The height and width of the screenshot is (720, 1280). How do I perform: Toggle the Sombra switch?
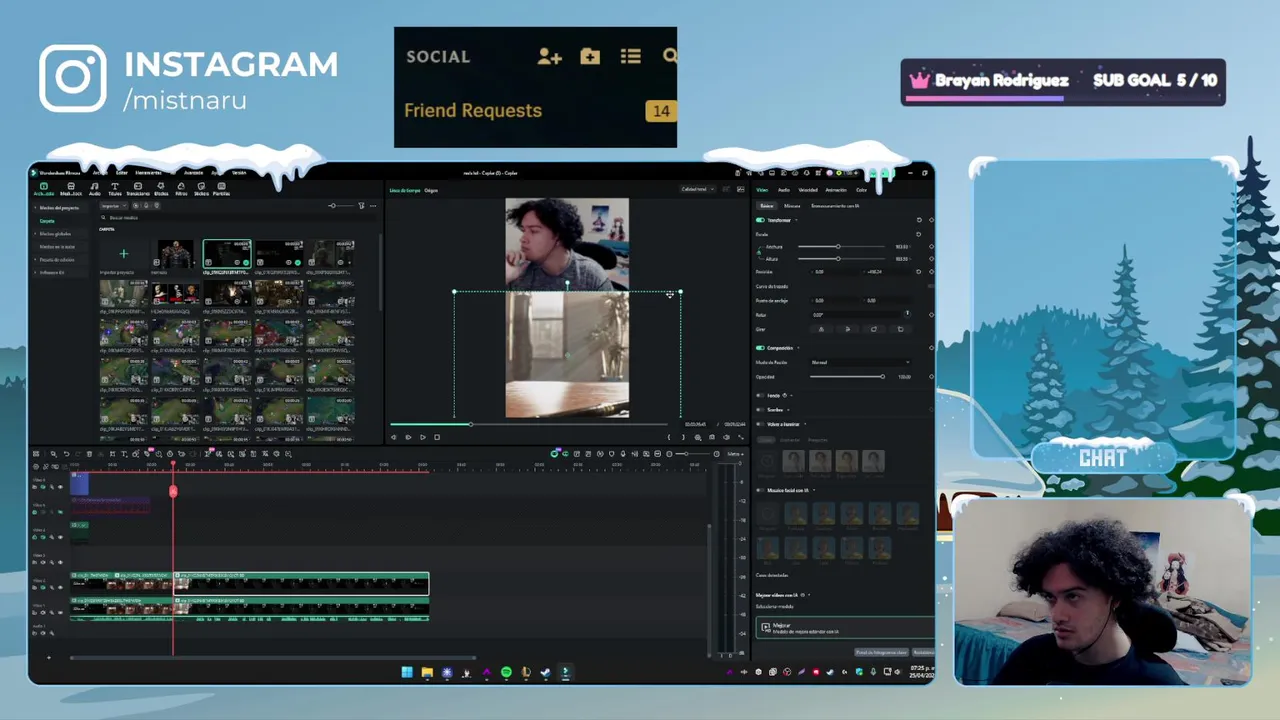pos(760,410)
